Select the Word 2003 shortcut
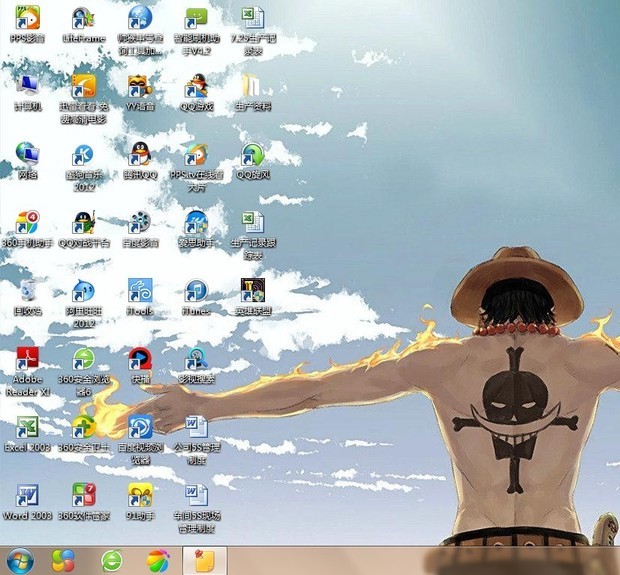 coord(28,496)
